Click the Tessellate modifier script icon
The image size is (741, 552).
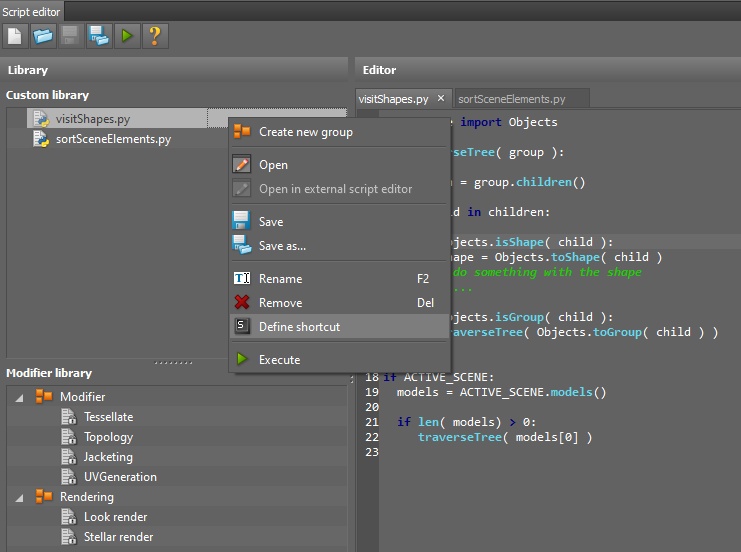[68, 417]
